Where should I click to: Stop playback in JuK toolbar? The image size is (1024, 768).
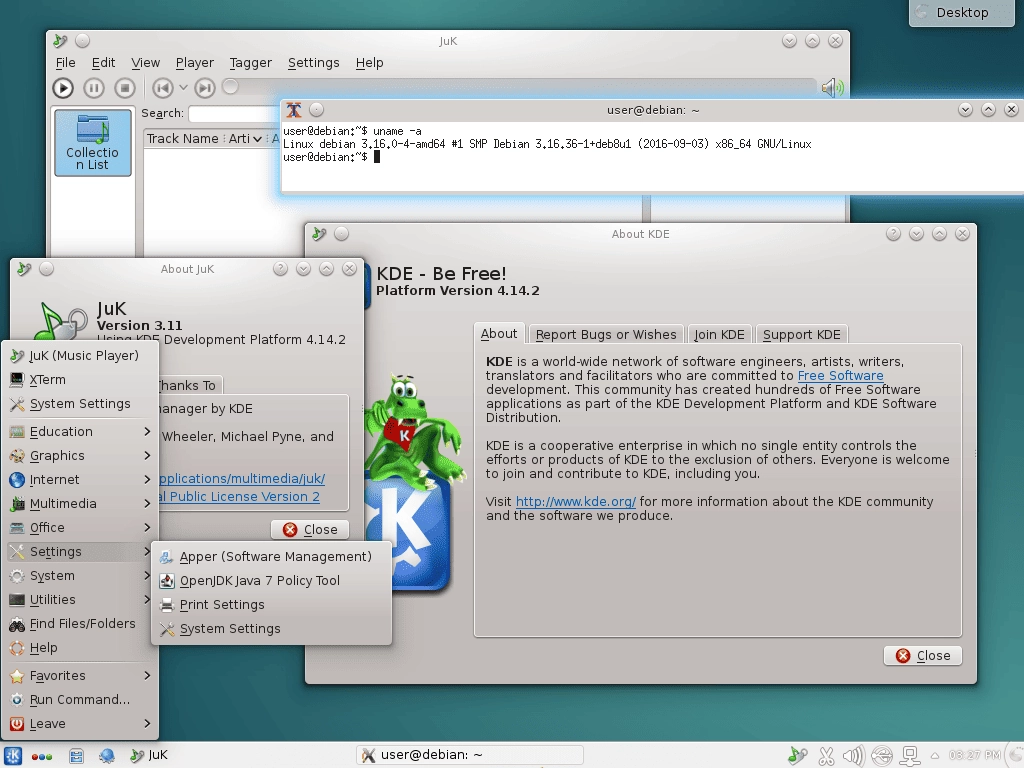click(x=125, y=88)
